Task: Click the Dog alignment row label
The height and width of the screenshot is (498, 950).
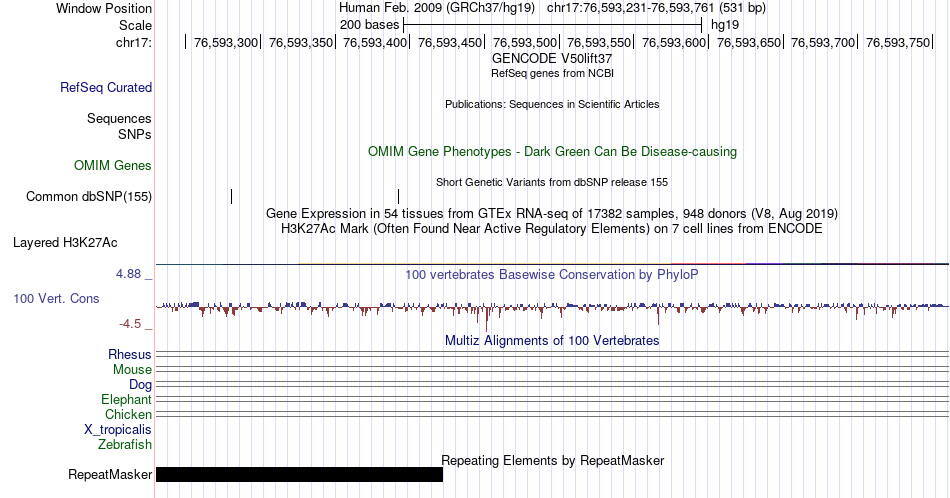Action: [x=141, y=385]
